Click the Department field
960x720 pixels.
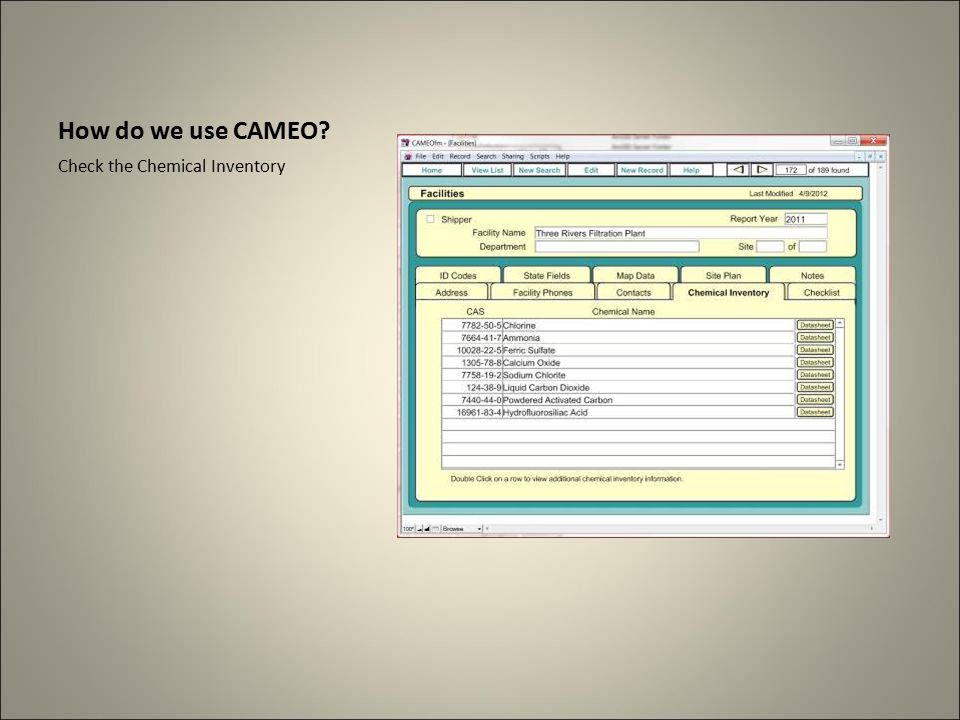(617, 247)
